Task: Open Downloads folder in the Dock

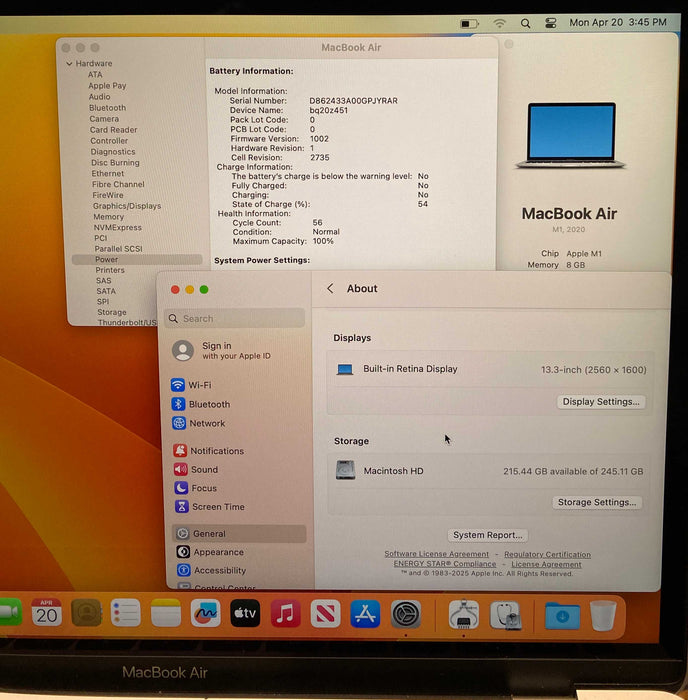Action: (562, 616)
